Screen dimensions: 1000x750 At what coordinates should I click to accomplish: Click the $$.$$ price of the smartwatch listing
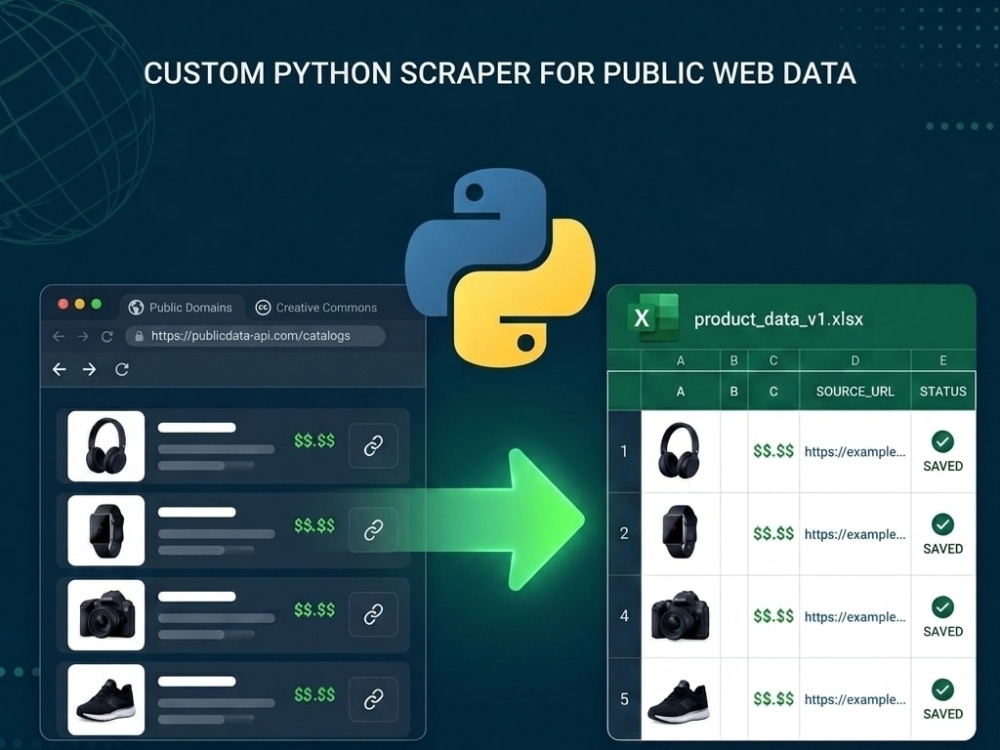(x=314, y=526)
